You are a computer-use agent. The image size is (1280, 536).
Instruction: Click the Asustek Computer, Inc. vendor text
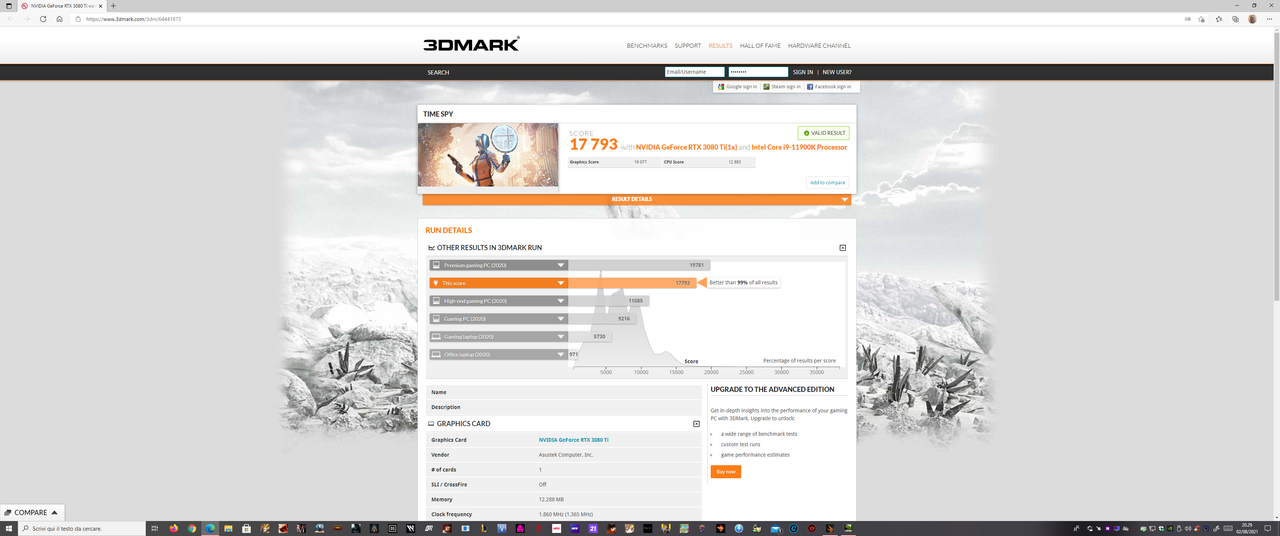(566, 455)
